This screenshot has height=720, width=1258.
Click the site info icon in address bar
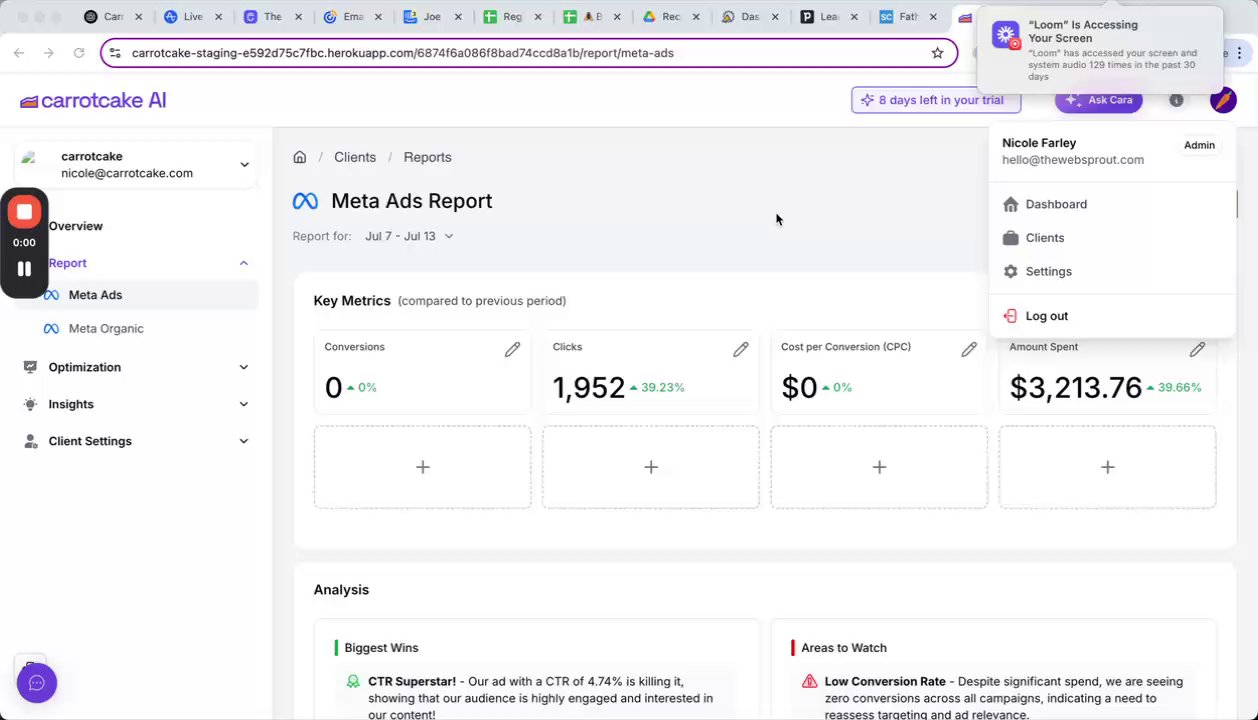[x=114, y=53]
